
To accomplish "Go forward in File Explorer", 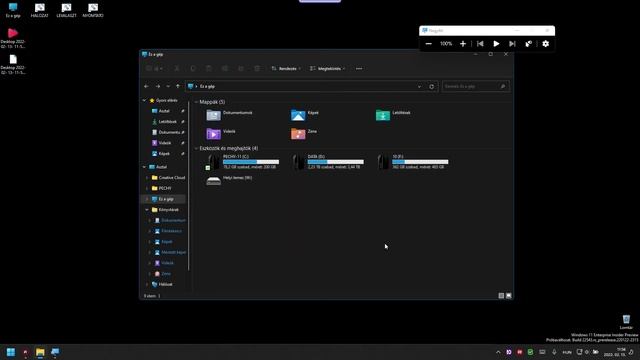I will 158,87.
